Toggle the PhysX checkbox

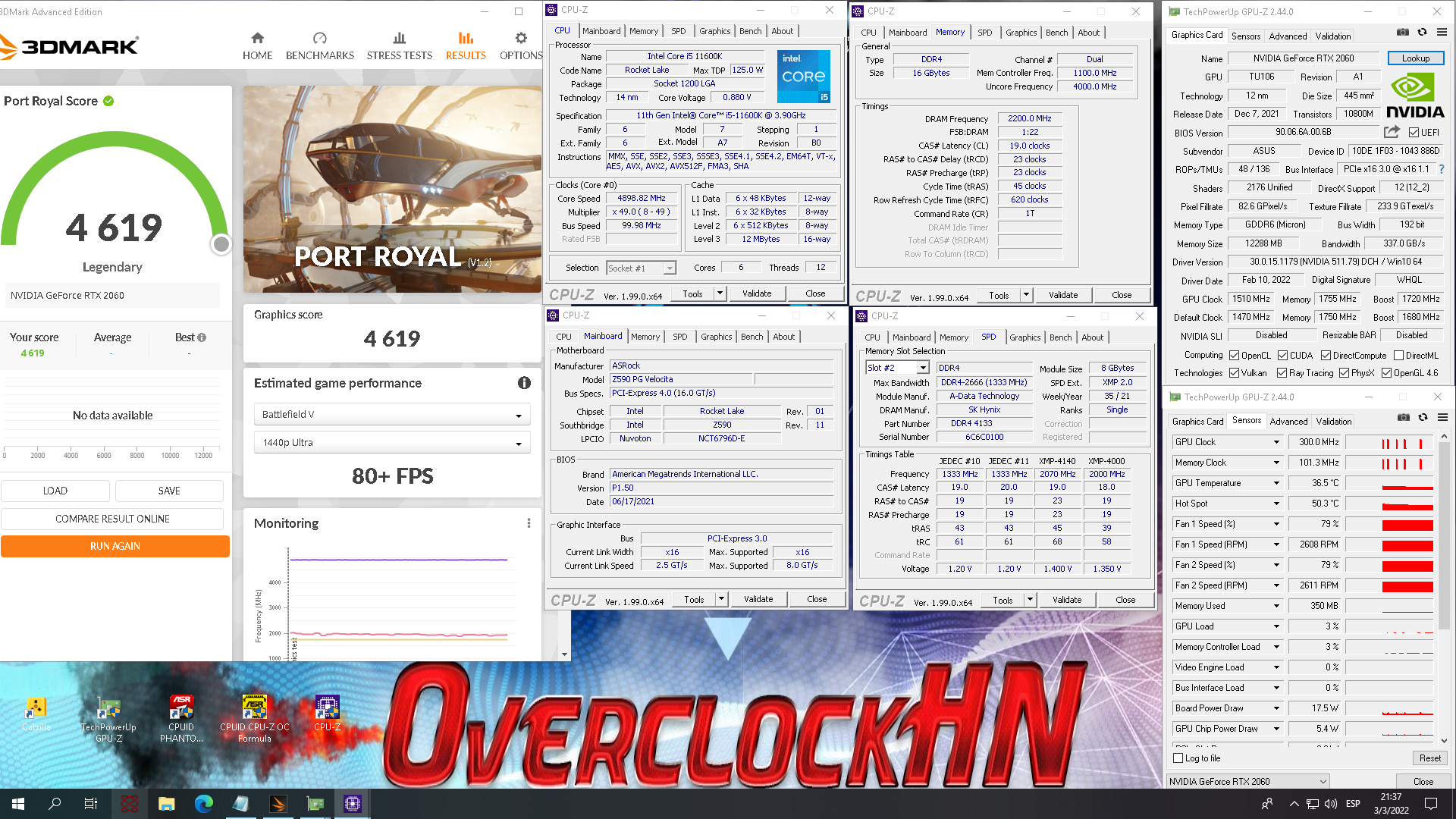1344,373
